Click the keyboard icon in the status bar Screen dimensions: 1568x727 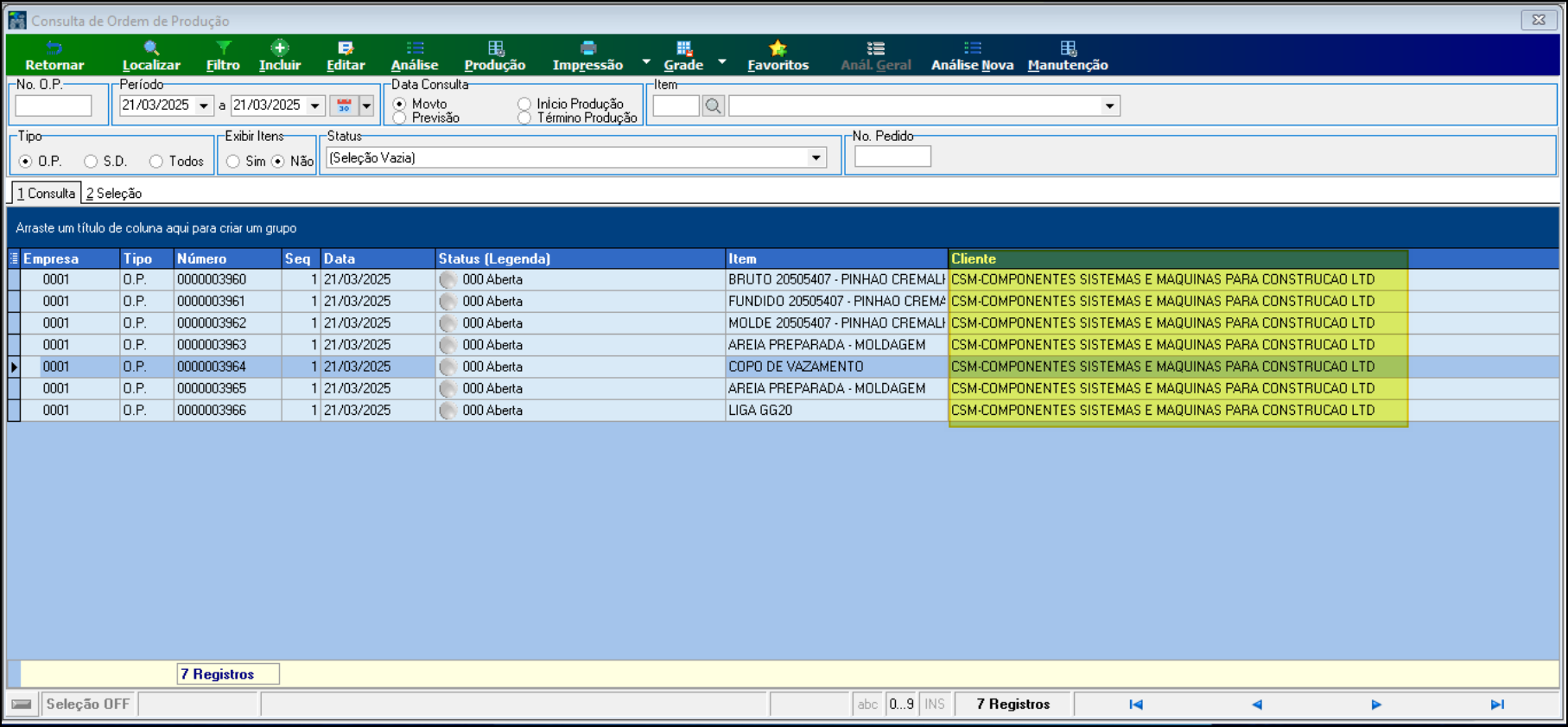point(22,705)
